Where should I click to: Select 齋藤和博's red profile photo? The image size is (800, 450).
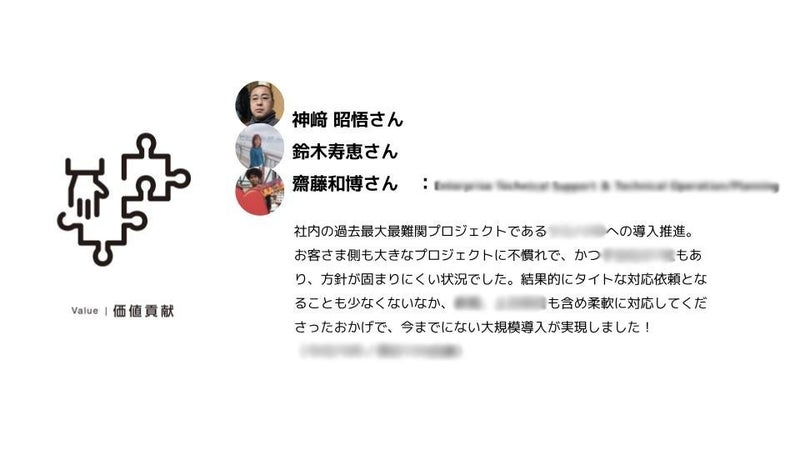tap(260, 192)
